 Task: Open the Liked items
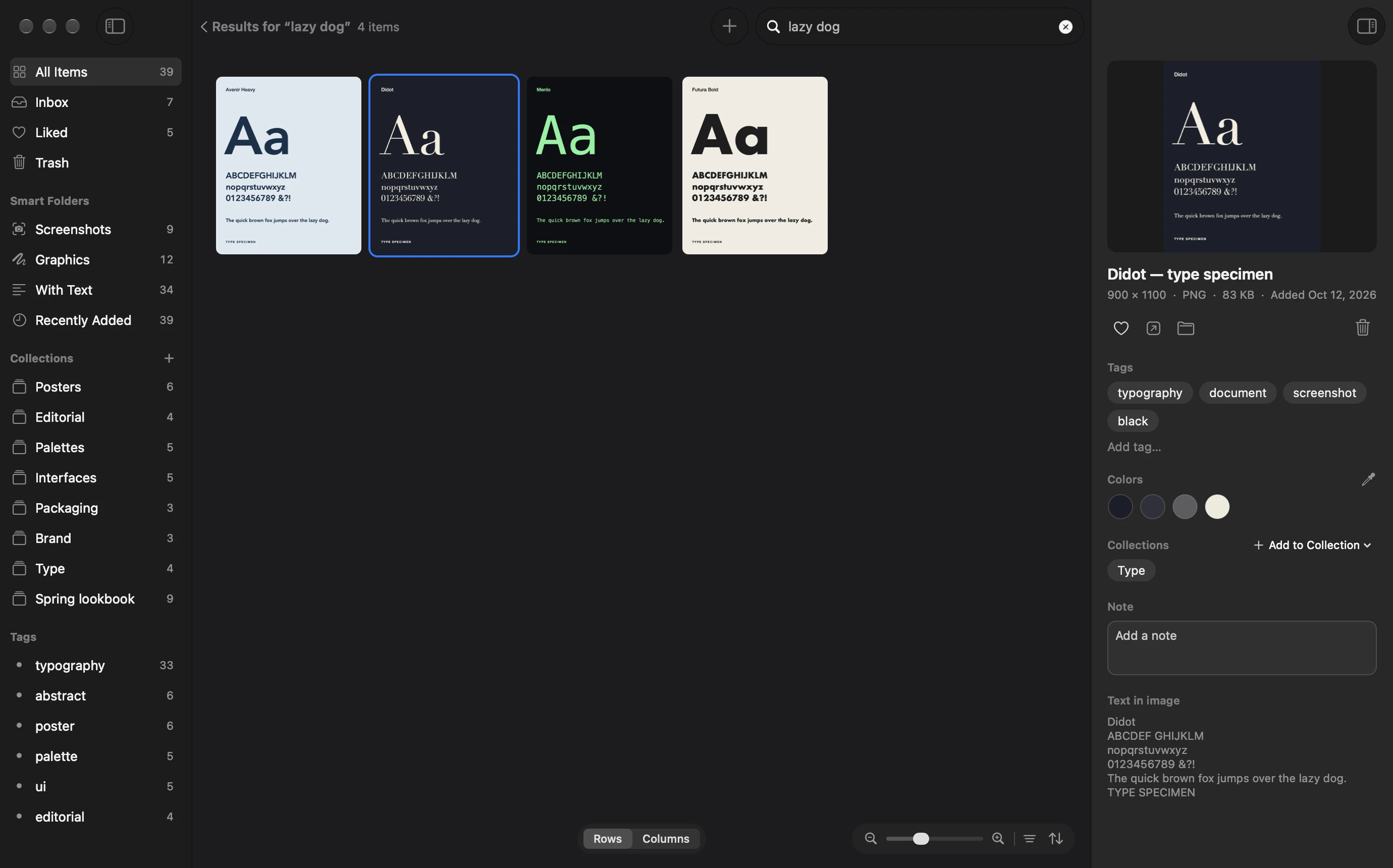pyautogui.click(x=96, y=133)
